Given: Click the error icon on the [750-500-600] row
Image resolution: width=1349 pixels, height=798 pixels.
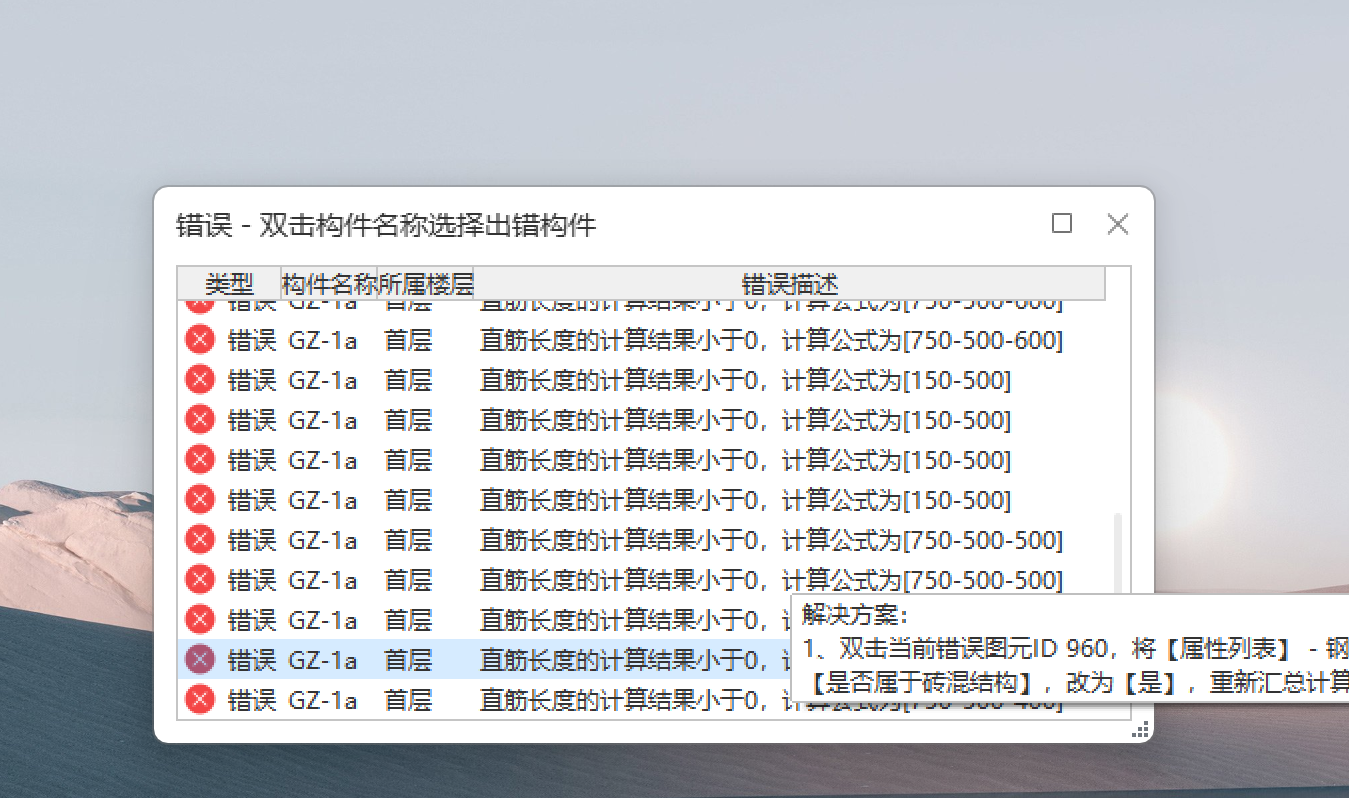Looking at the screenshot, I should click(x=199, y=340).
